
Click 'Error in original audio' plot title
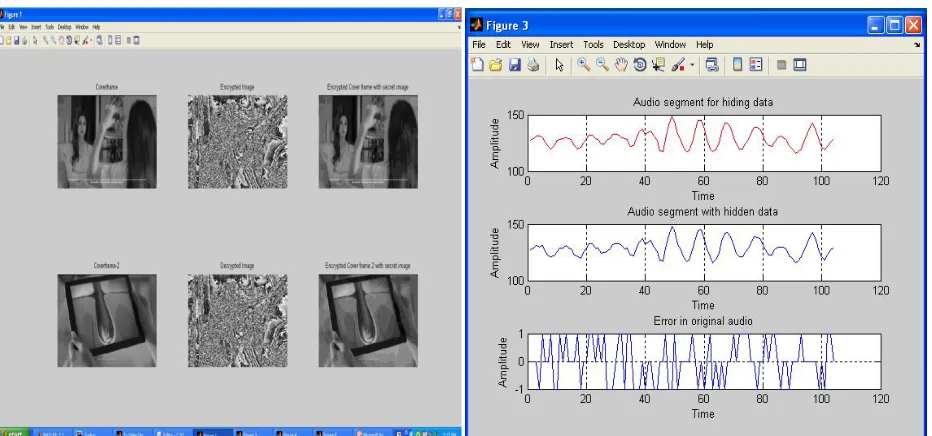click(703, 321)
